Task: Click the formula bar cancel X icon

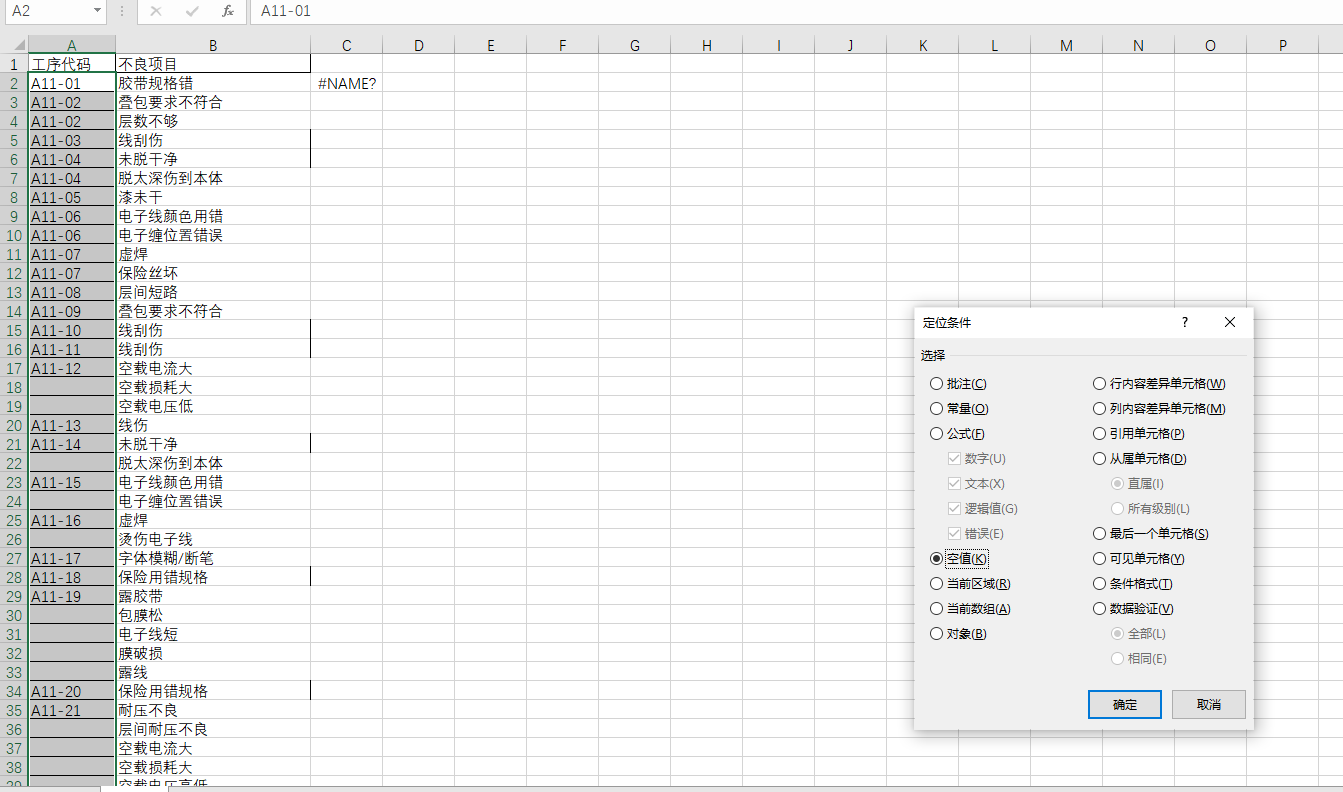Action: coord(156,11)
